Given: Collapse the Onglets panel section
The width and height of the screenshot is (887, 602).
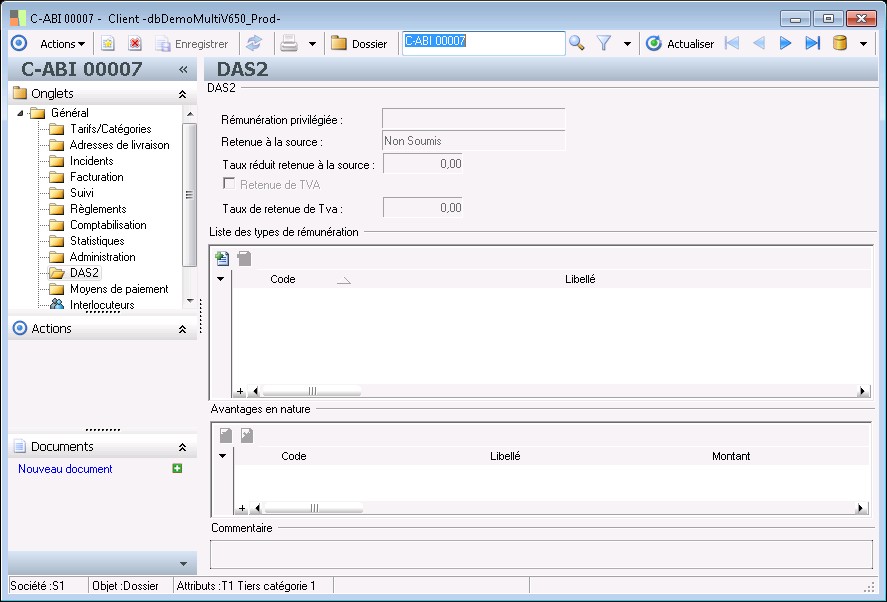Looking at the screenshot, I should point(182,93).
